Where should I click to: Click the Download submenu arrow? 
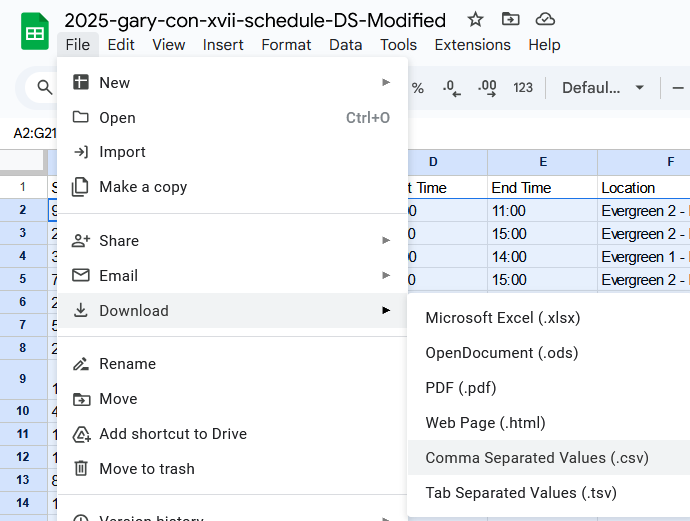click(x=386, y=310)
